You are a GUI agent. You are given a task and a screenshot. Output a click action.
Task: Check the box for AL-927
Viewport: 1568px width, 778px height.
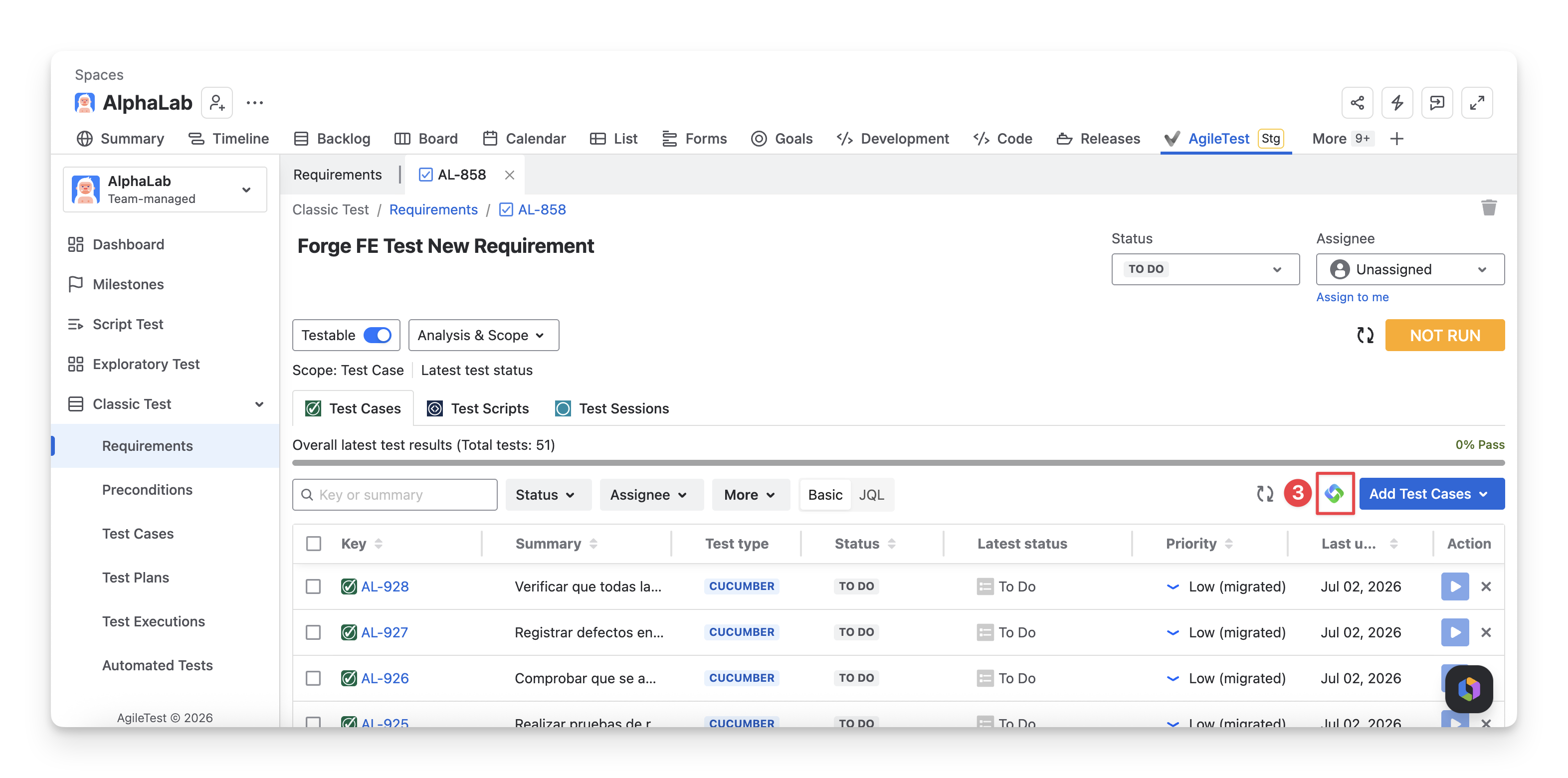(x=314, y=632)
